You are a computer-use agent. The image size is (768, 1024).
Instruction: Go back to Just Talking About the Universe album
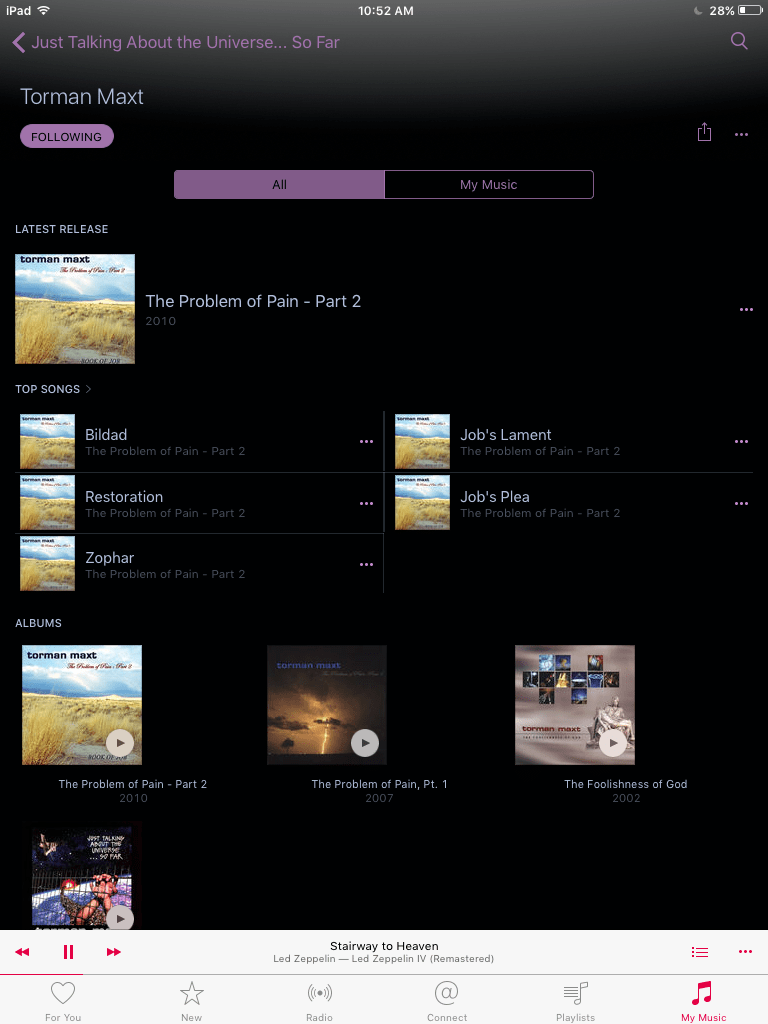(176, 42)
